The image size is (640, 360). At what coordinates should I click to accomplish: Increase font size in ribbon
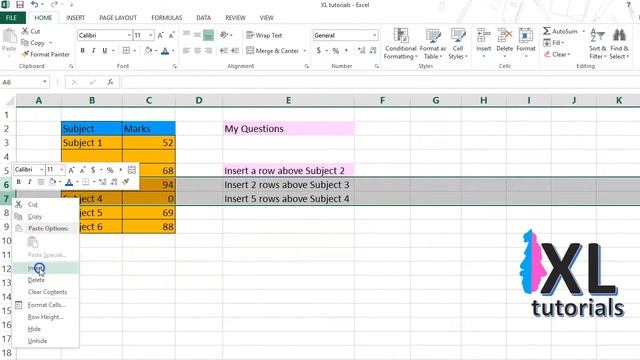click(160, 36)
